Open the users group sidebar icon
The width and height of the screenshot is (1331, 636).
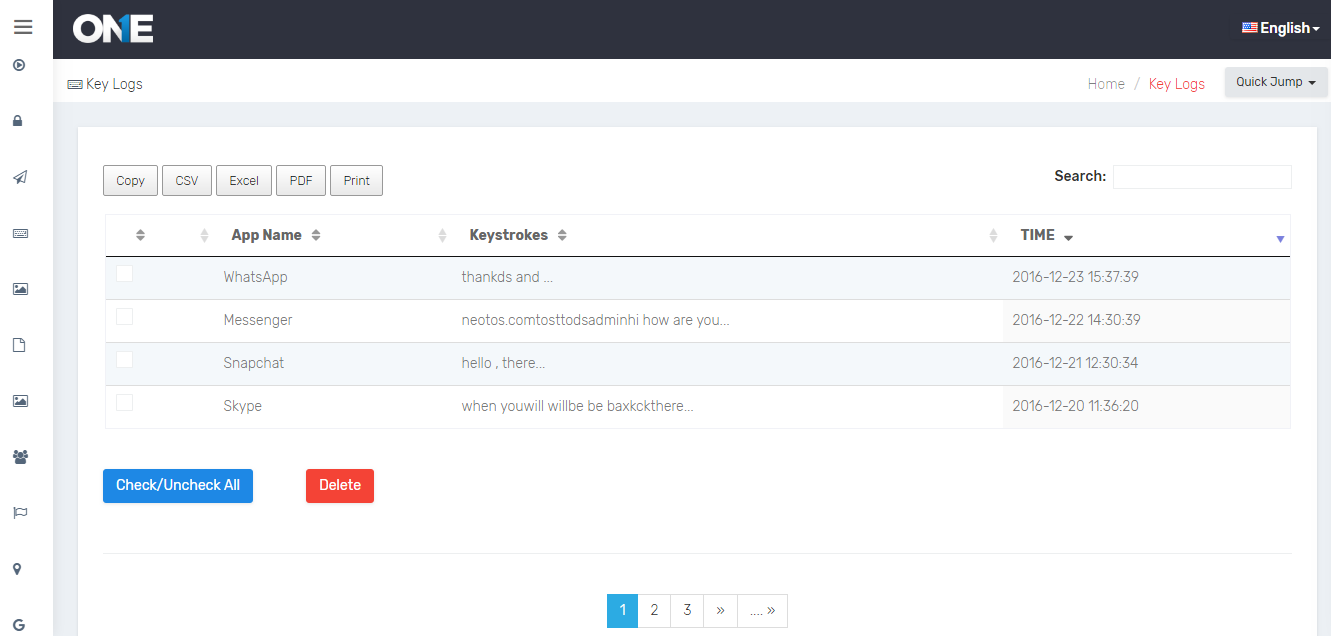pos(20,457)
